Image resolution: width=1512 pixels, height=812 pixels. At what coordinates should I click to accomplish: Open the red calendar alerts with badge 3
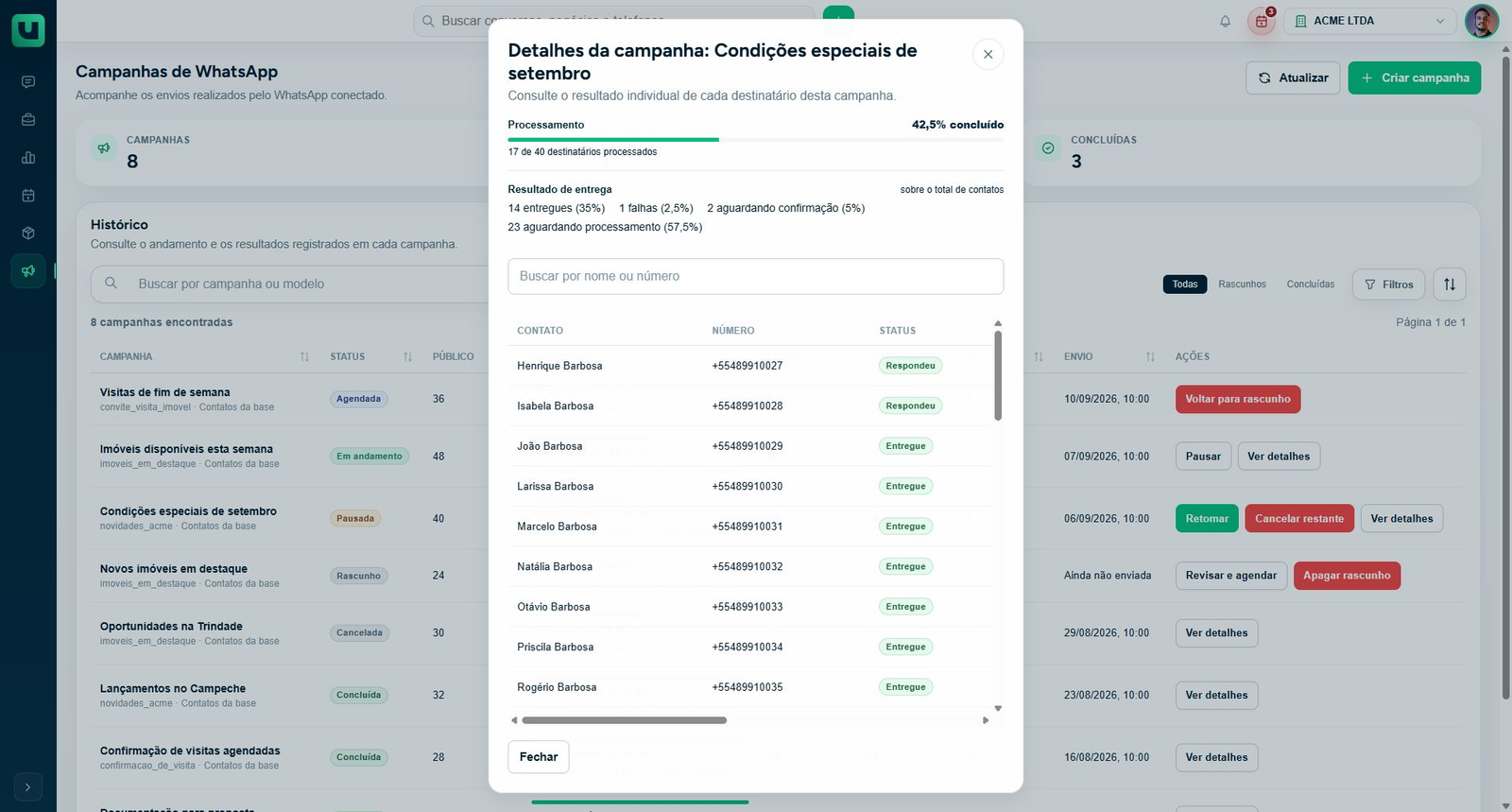(x=1262, y=21)
